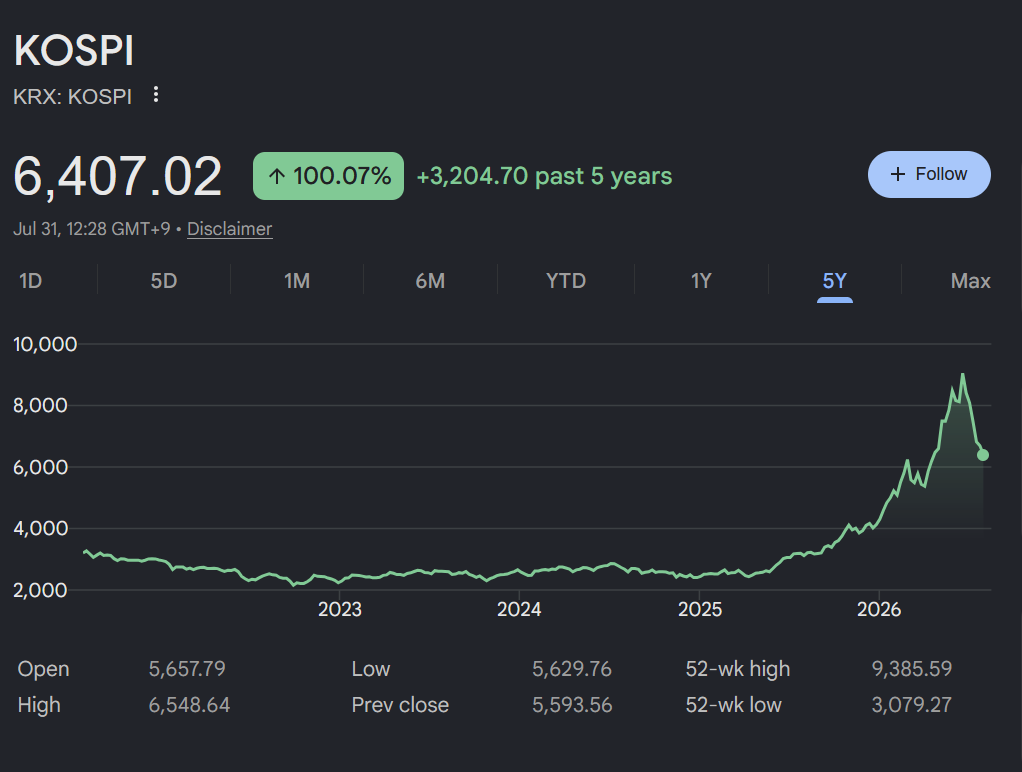Open the Disclaimer link
This screenshot has width=1022, height=772.
[x=229, y=229]
